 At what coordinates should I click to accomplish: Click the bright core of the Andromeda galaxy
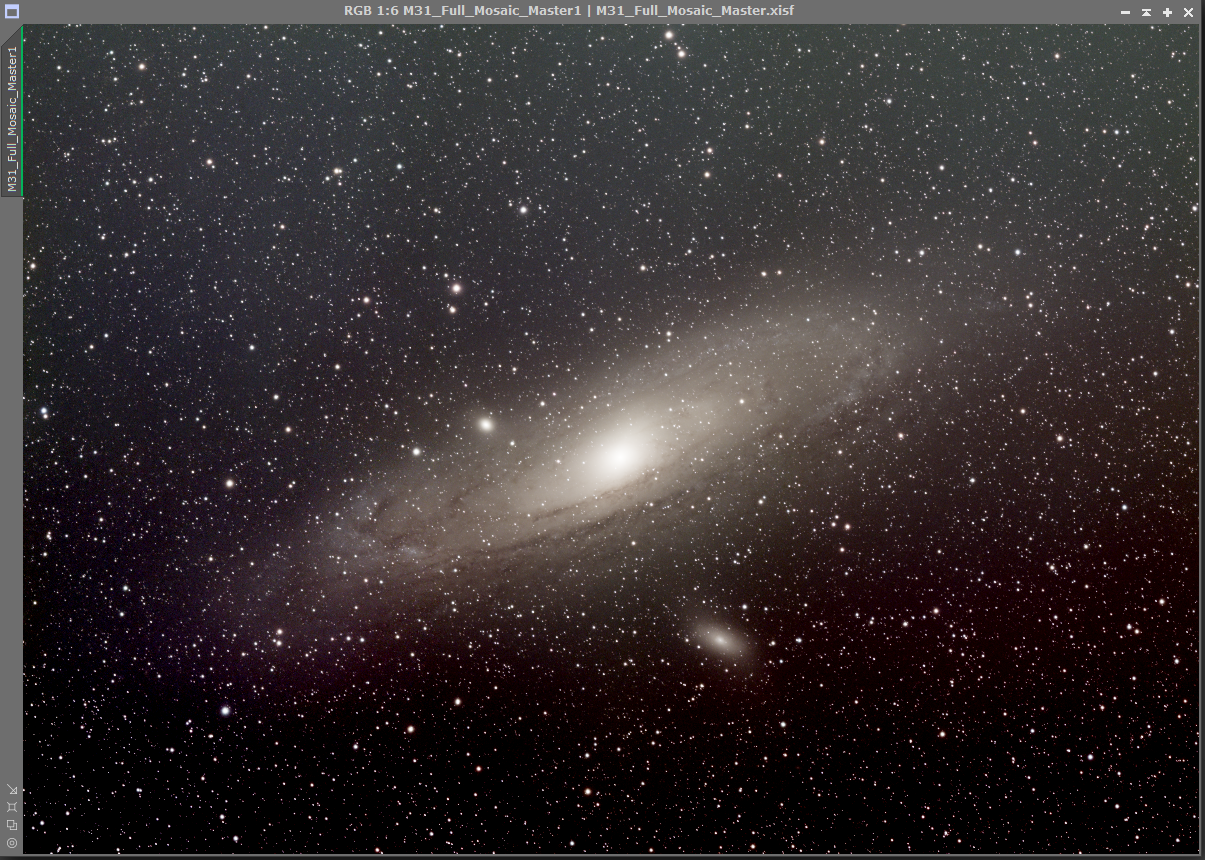619,458
